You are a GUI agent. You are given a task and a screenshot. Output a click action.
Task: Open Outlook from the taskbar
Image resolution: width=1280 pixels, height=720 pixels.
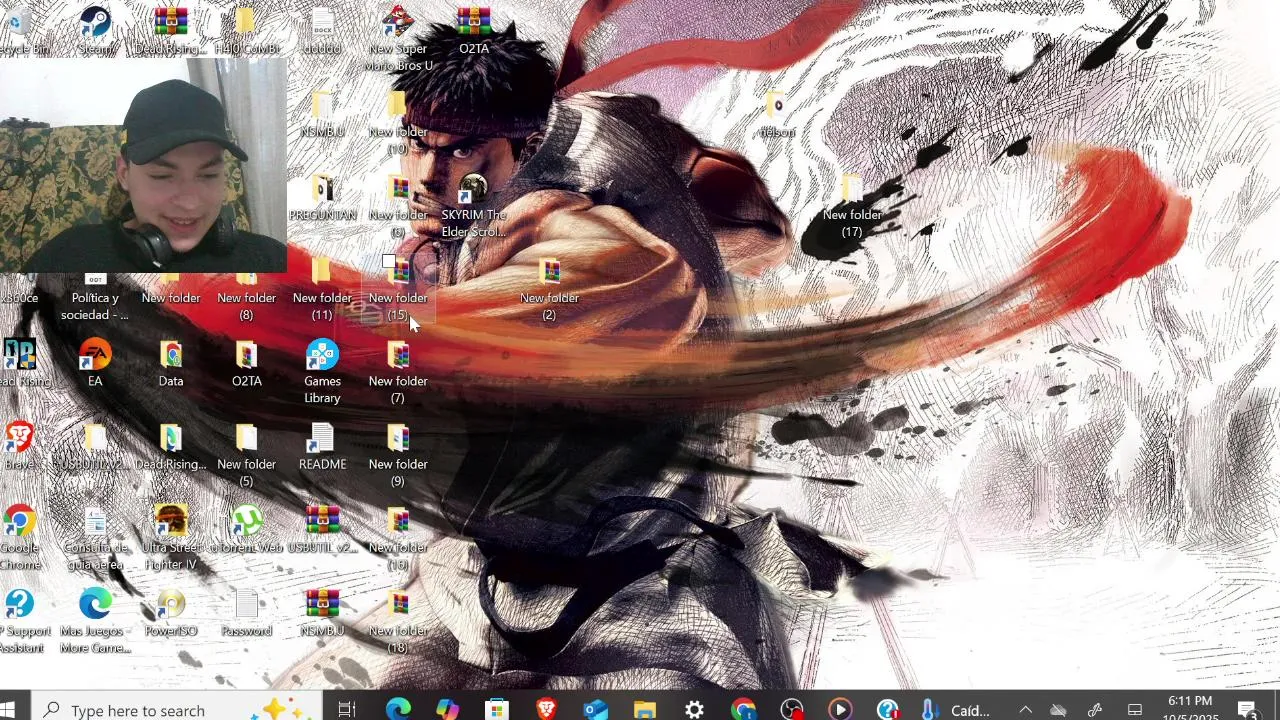[x=595, y=709]
